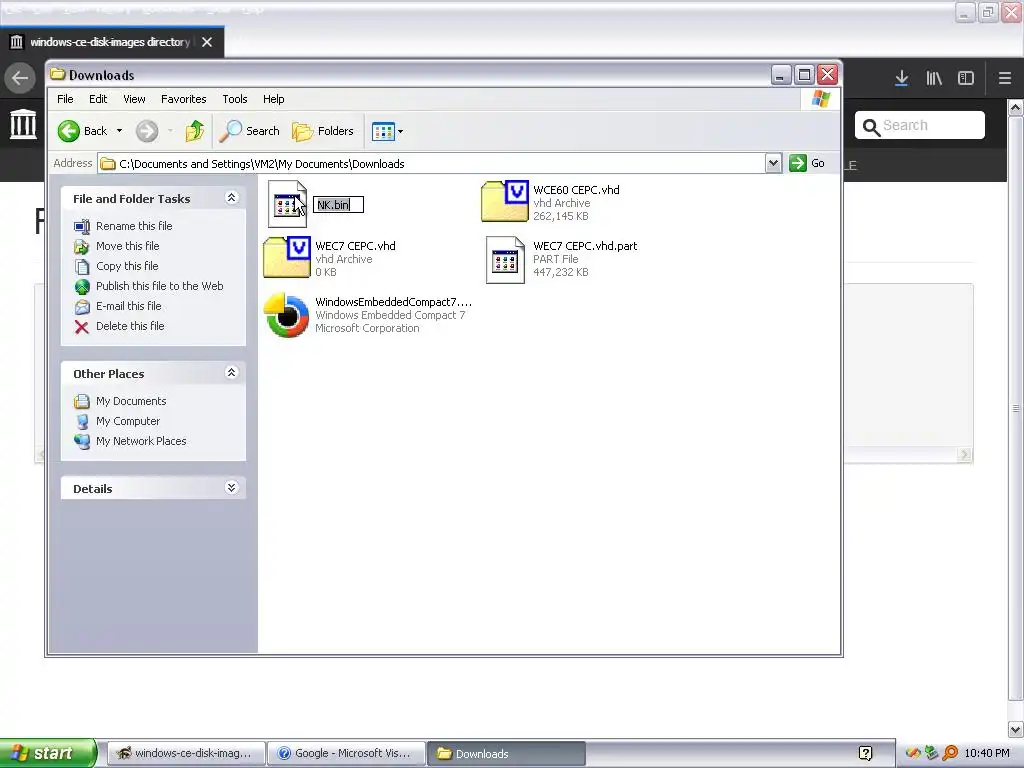Click the Back arrow in Downloads window
The image size is (1024, 768).
pos(69,131)
